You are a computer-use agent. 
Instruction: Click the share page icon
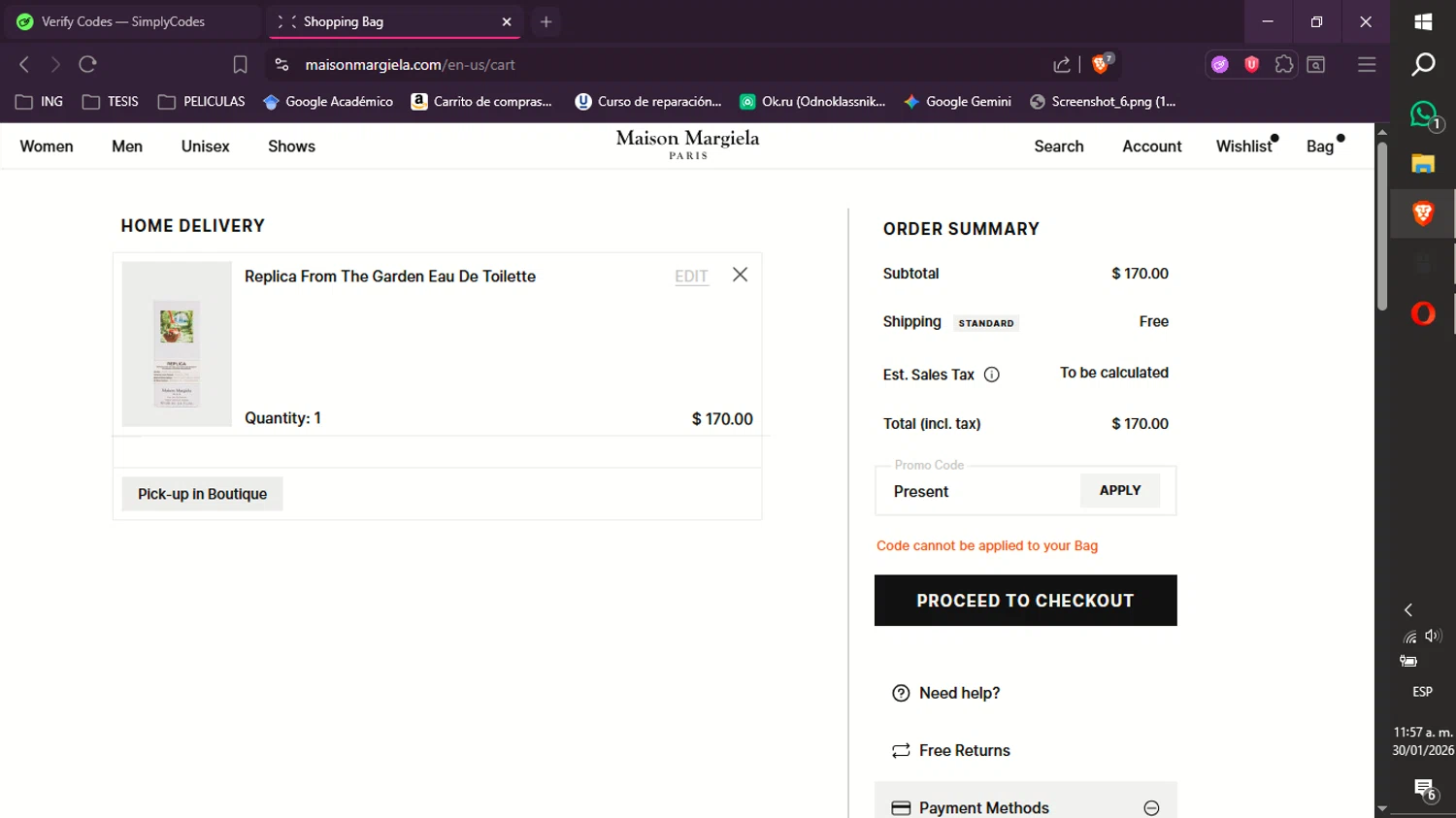click(x=1062, y=65)
